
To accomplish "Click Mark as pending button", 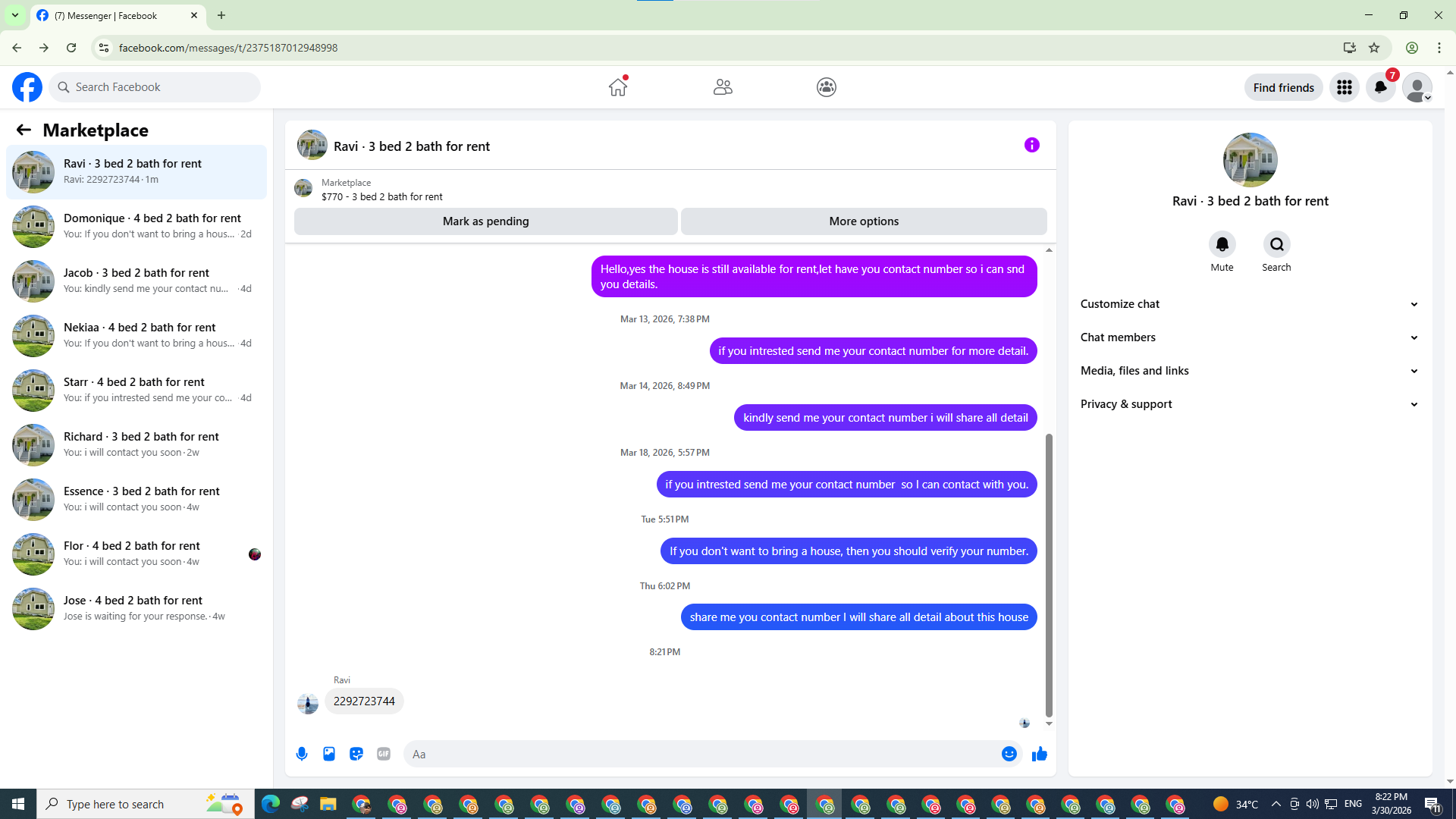I will [485, 221].
